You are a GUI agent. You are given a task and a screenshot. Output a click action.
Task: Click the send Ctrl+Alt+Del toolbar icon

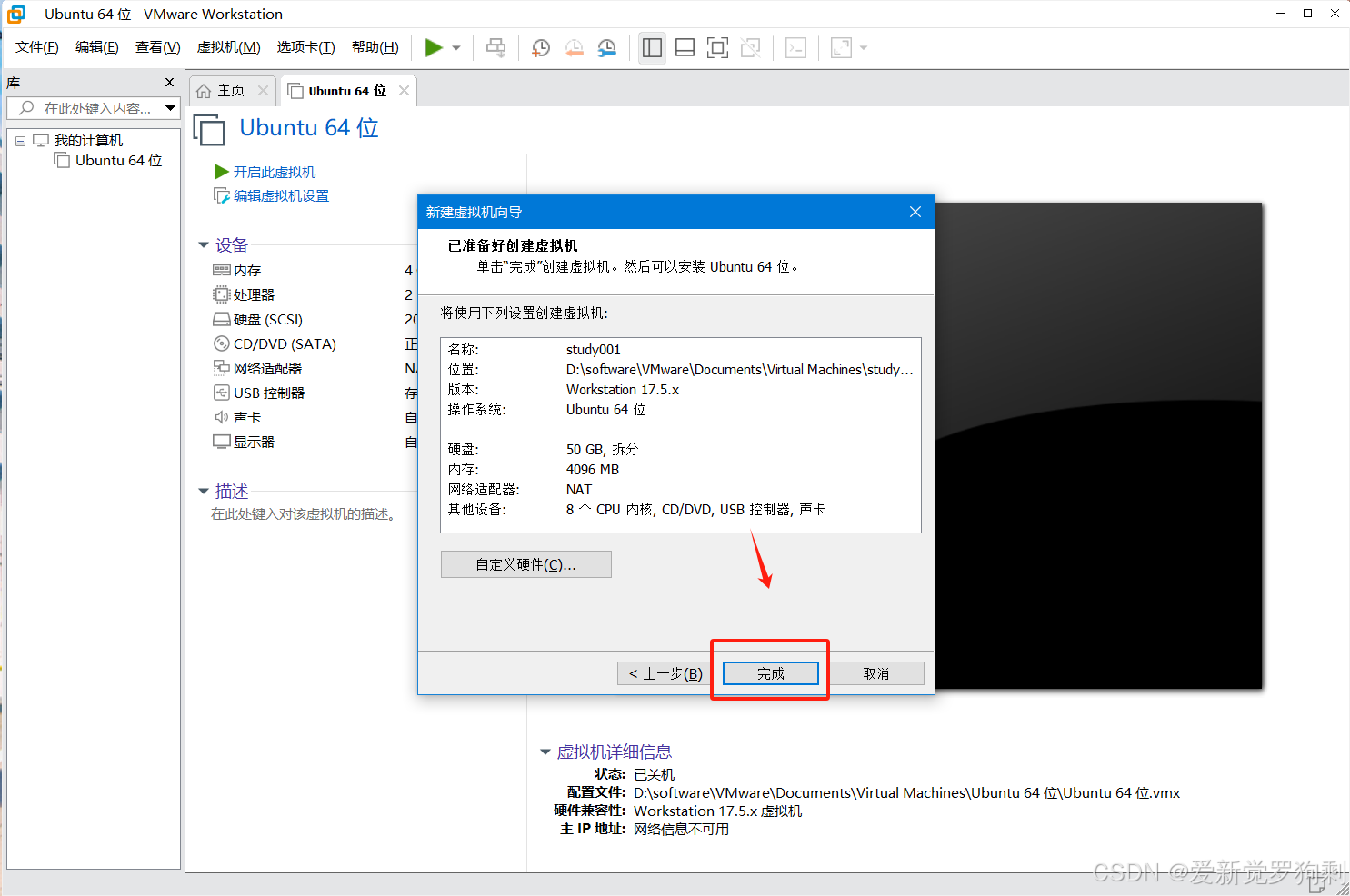pos(495,47)
